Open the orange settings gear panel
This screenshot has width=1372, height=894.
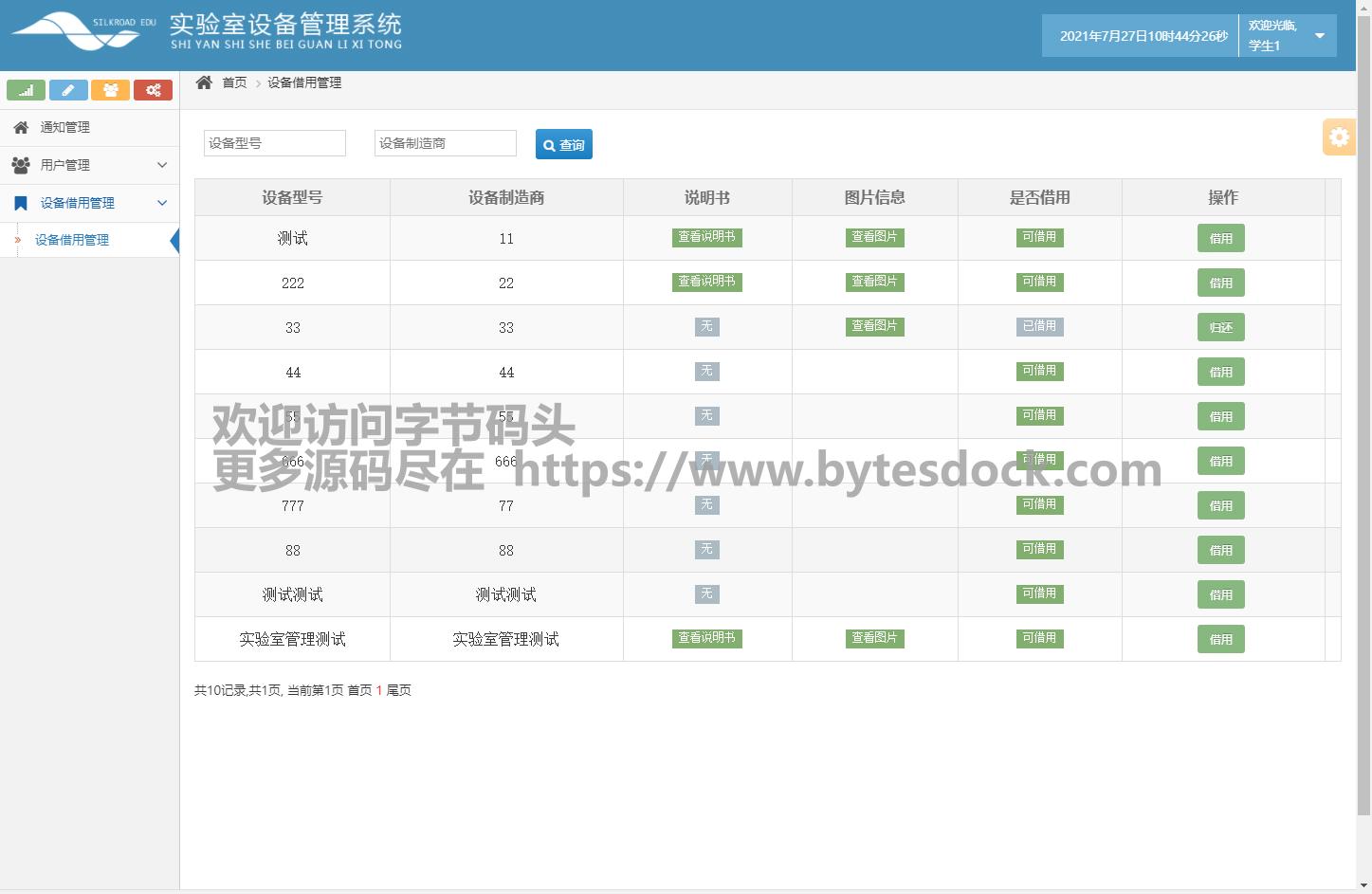[1338, 137]
